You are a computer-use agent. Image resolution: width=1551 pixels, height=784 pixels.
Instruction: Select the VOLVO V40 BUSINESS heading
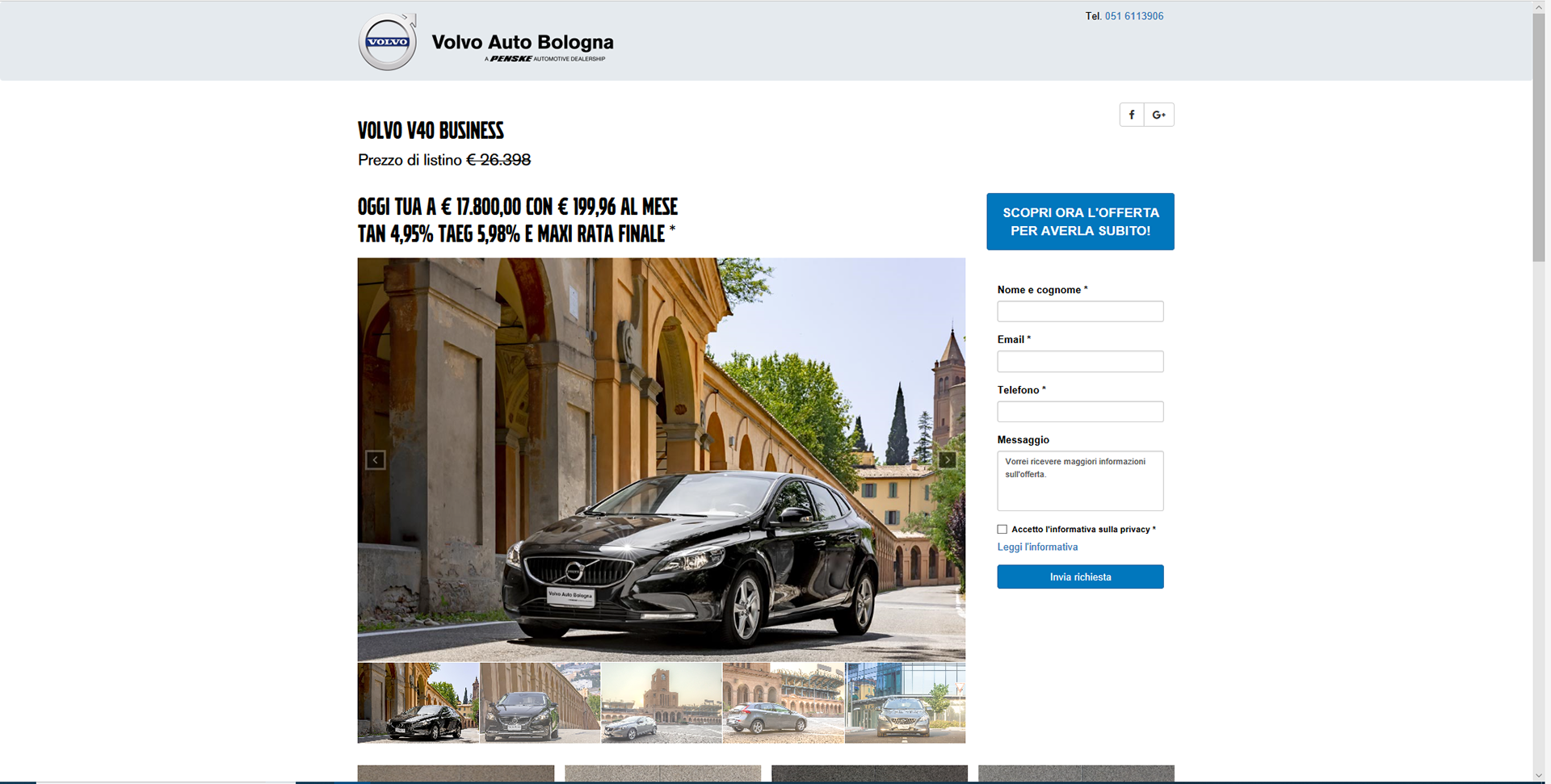(x=431, y=131)
